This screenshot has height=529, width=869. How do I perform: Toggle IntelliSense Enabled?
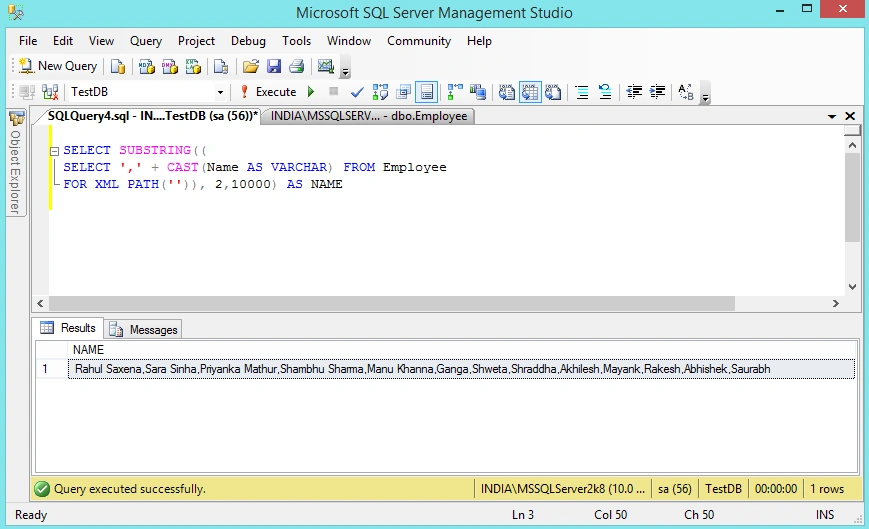tap(427, 92)
